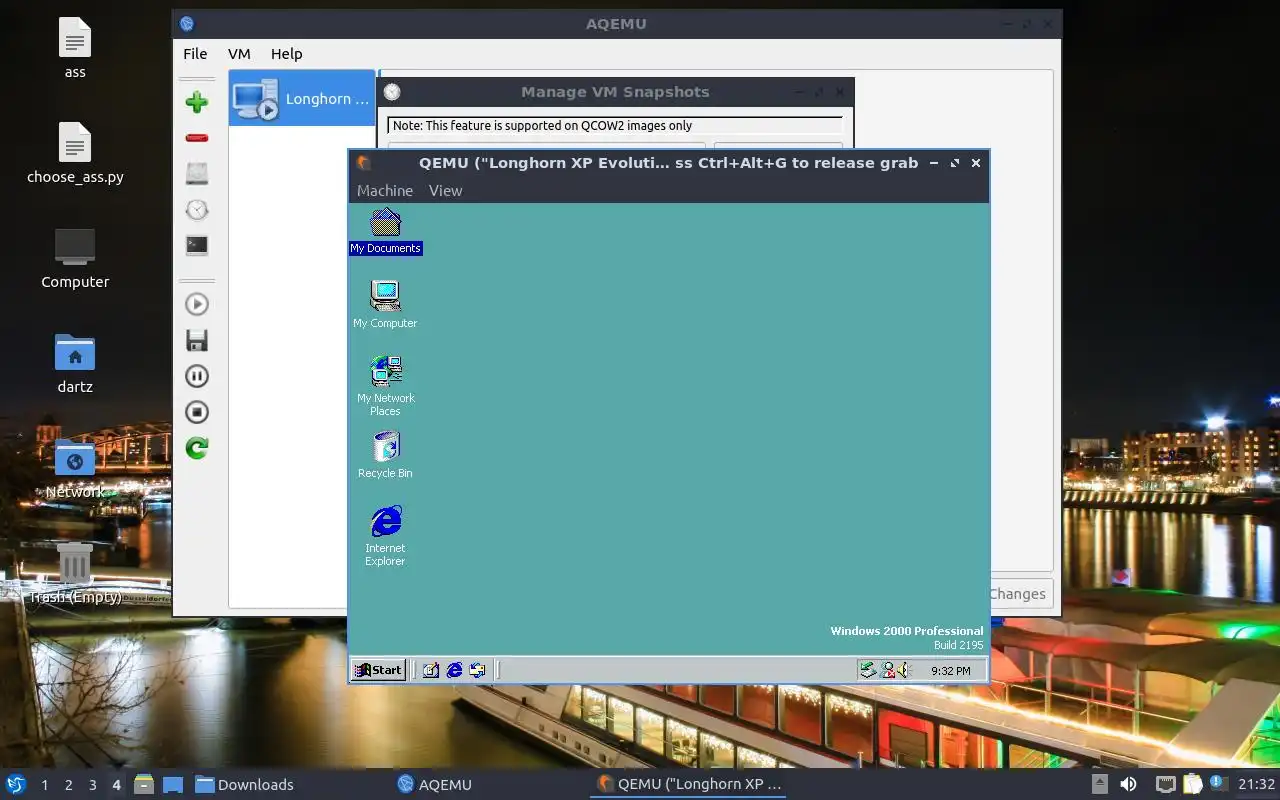
Task: Select the Longhorn VM in the AQEMU list
Action: (x=302, y=98)
